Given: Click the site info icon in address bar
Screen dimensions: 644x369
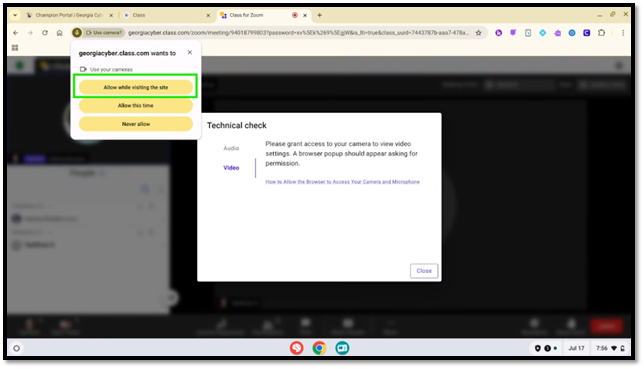Looking at the screenshot, I should [77, 33].
